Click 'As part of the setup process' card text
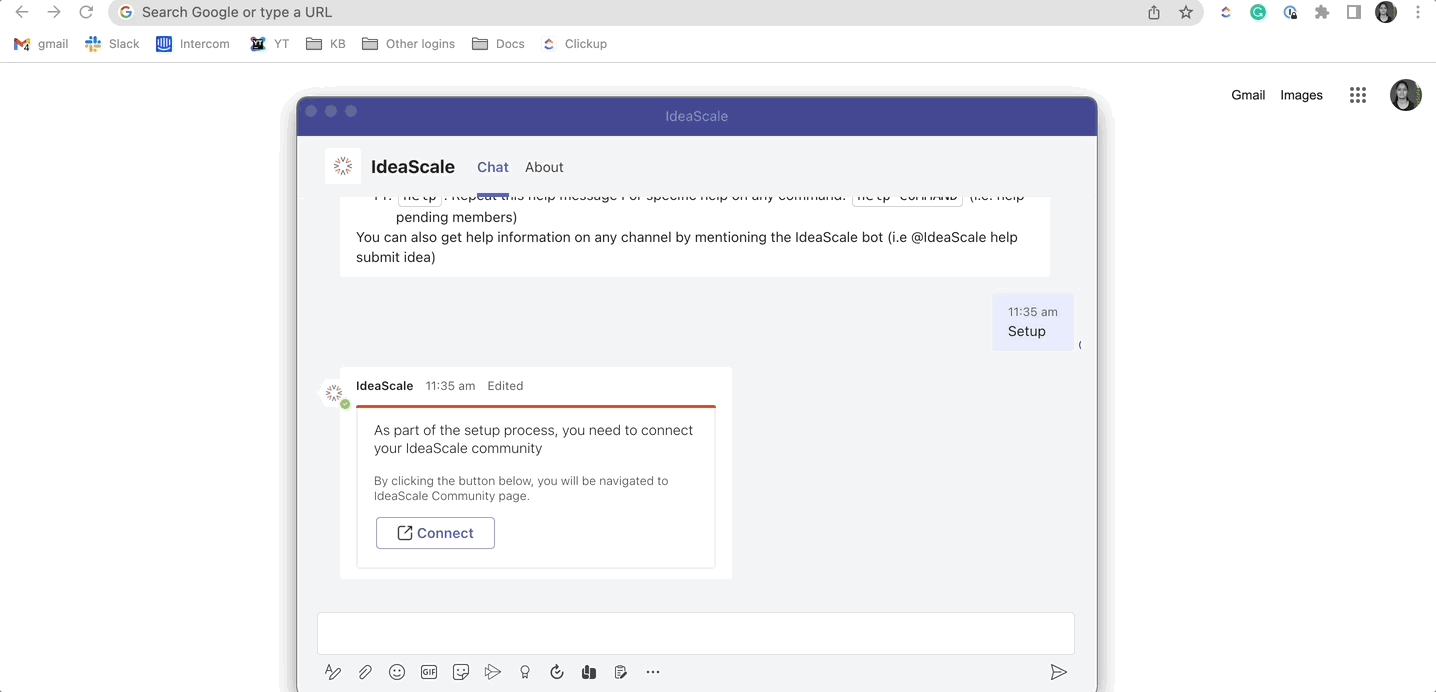Viewport: 1436px width, 692px height. 533,439
